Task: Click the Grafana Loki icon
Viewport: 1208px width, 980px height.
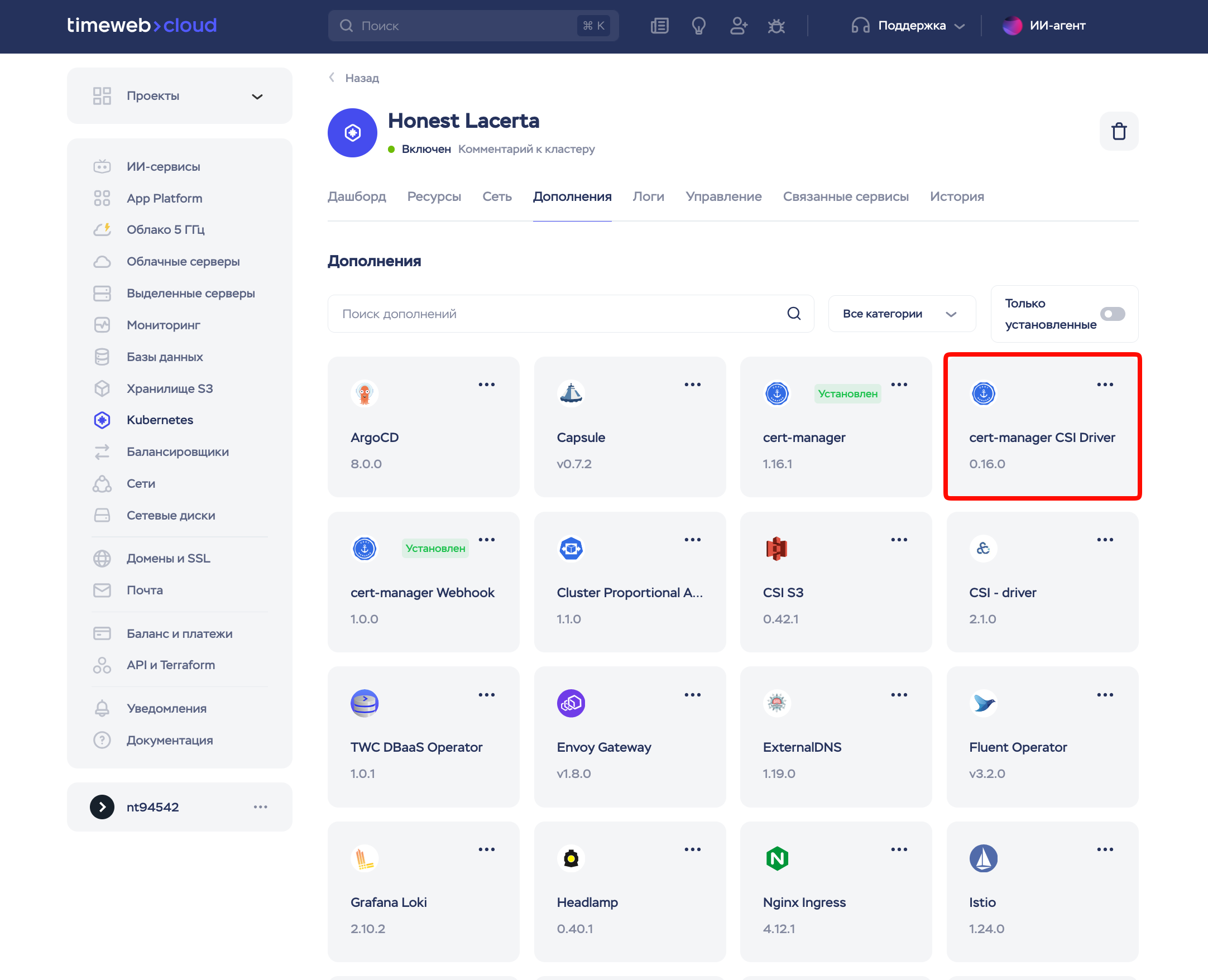Action: click(x=365, y=858)
